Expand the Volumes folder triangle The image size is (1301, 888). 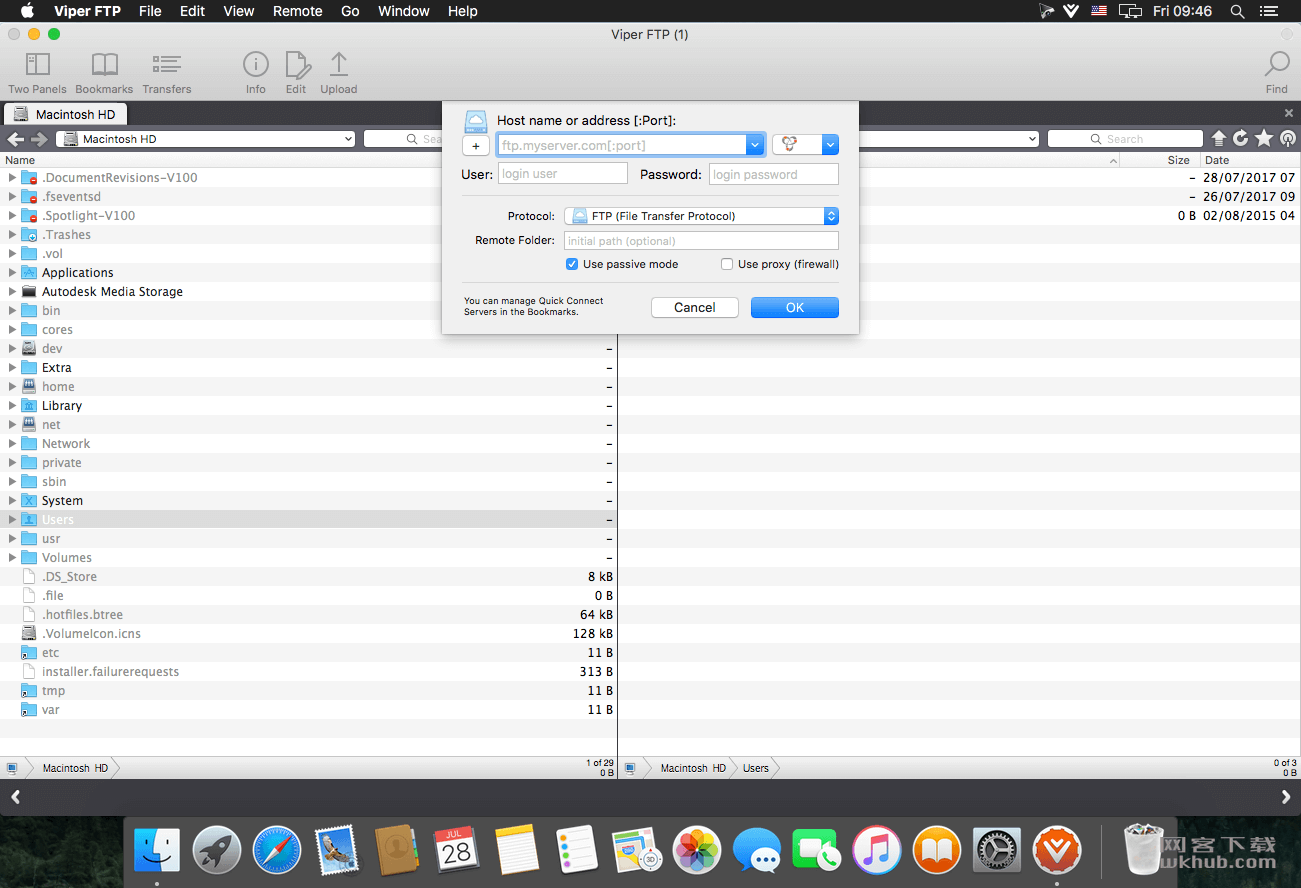pyautogui.click(x=12, y=558)
